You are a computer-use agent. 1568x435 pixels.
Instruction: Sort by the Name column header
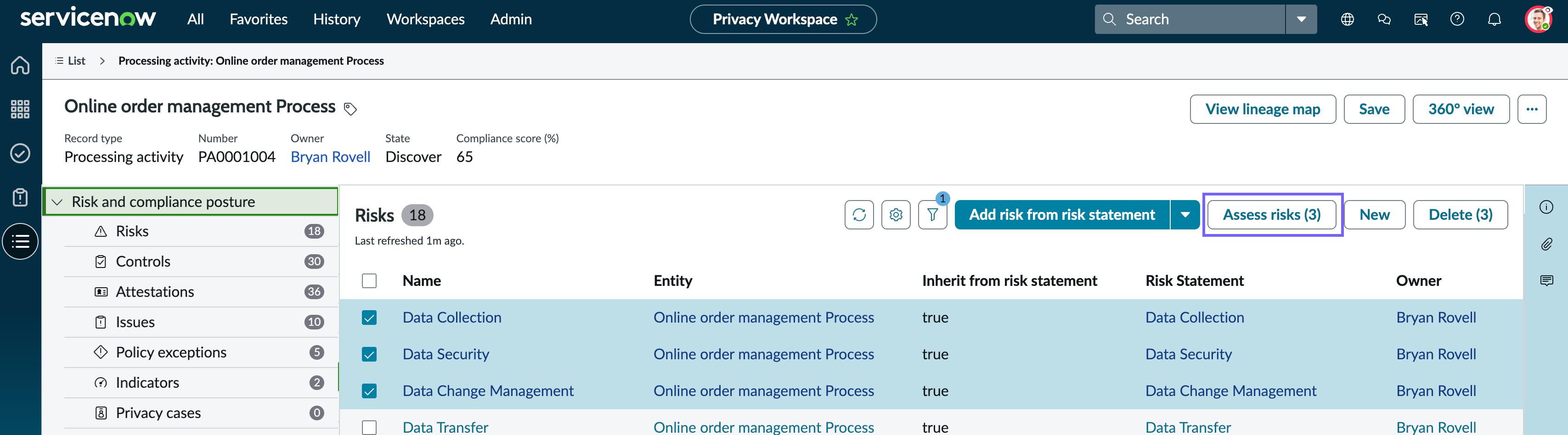coord(421,280)
